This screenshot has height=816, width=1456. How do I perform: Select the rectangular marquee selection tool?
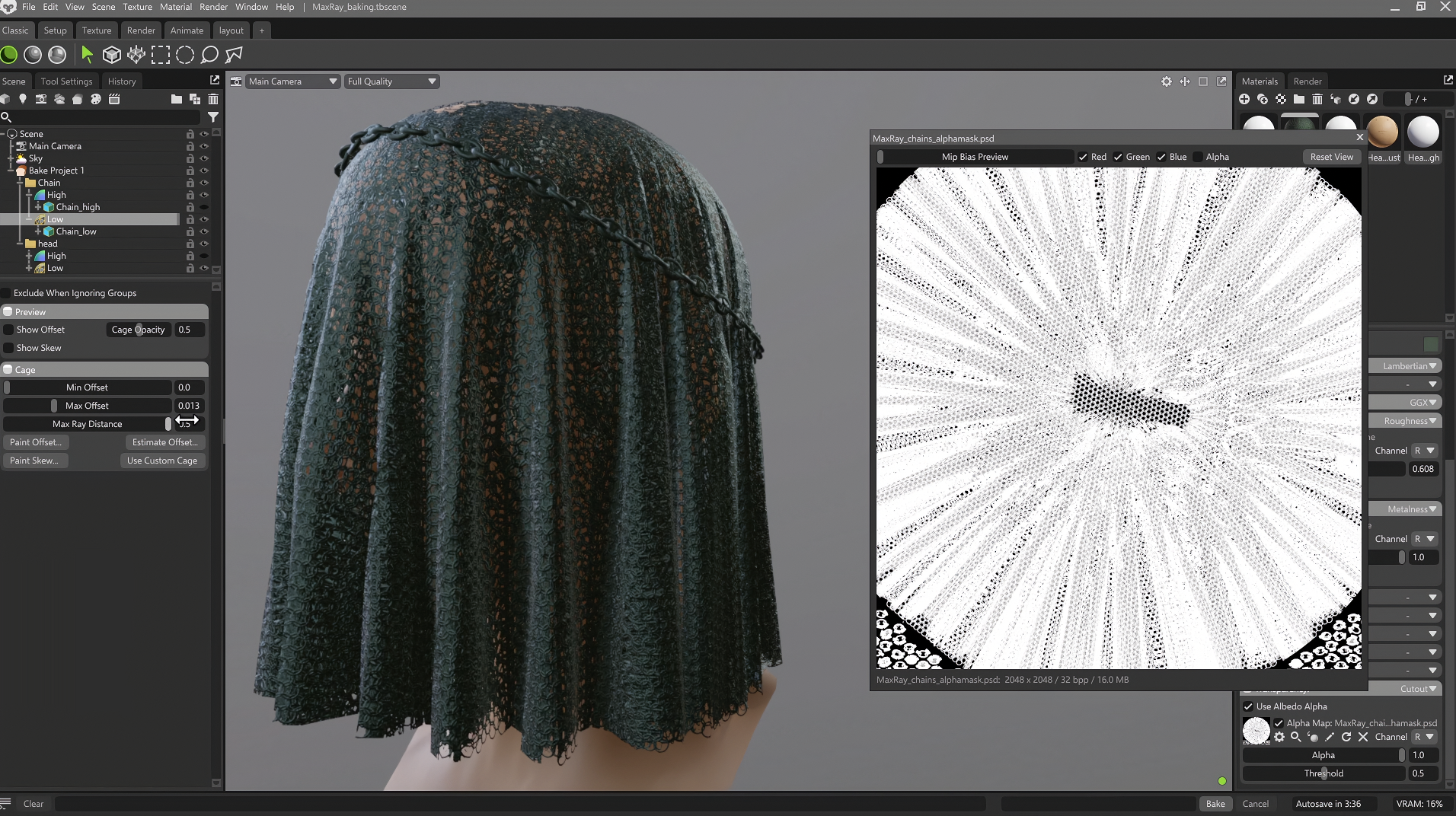161,55
